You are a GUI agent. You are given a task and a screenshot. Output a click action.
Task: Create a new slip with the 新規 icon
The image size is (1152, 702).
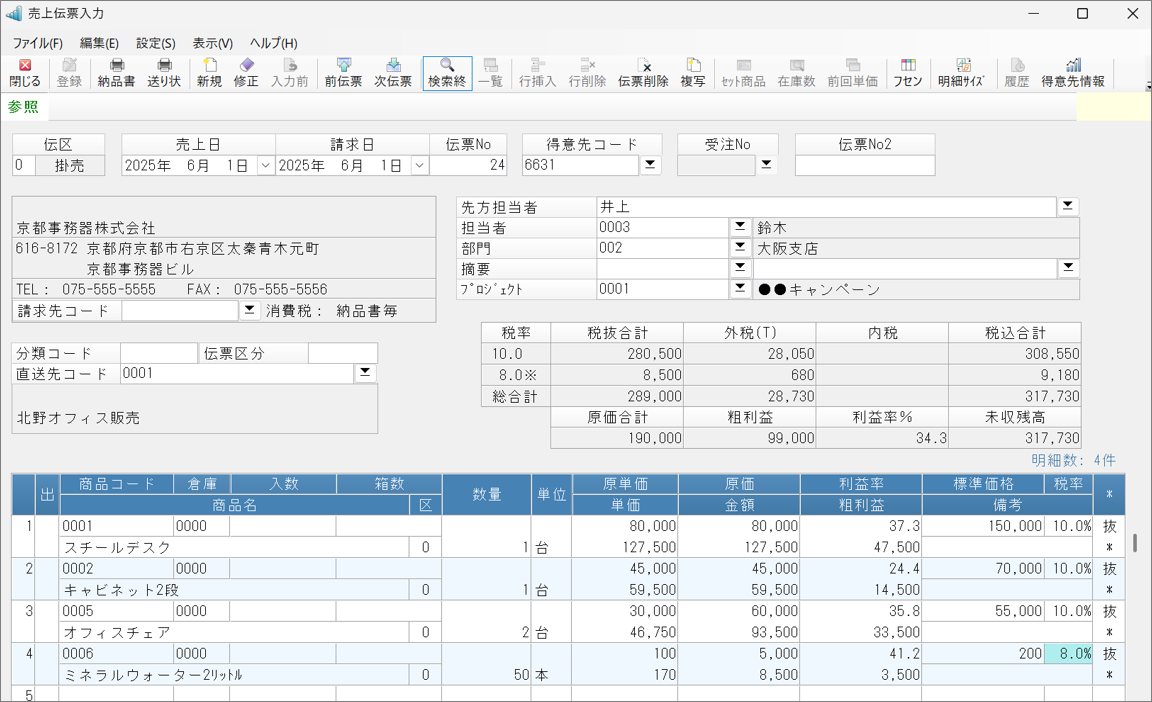pos(209,73)
